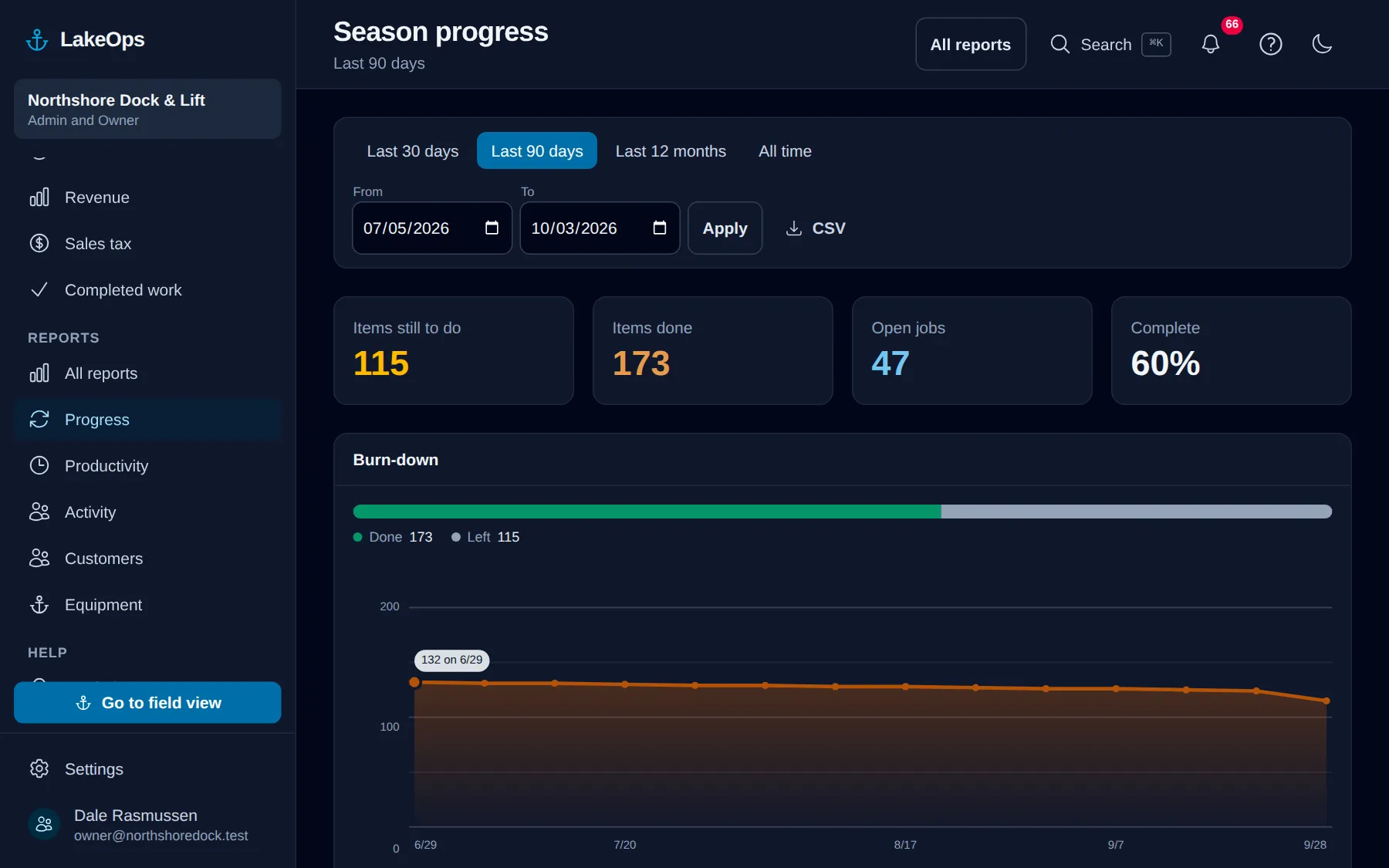Click the green Done portion of progress bar
Viewport: 1389px width, 868px height.
pos(647,512)
